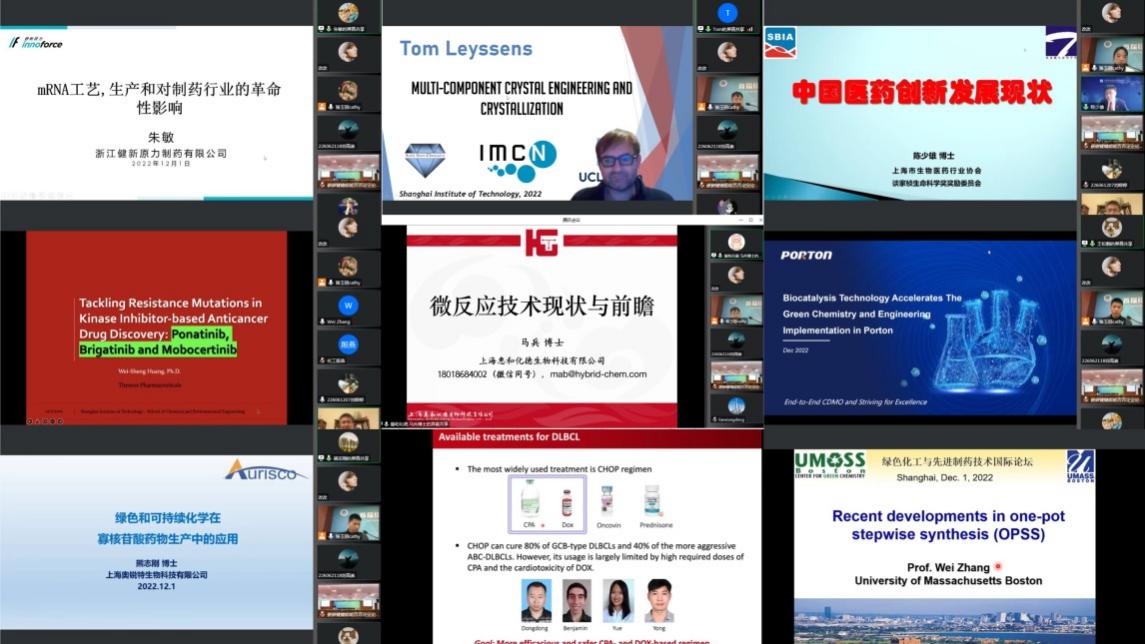The height and width of the screenshot is (644, 1145).
Task: Click the red HT logo above 微反应技术 title
Action: pos(541,243)
